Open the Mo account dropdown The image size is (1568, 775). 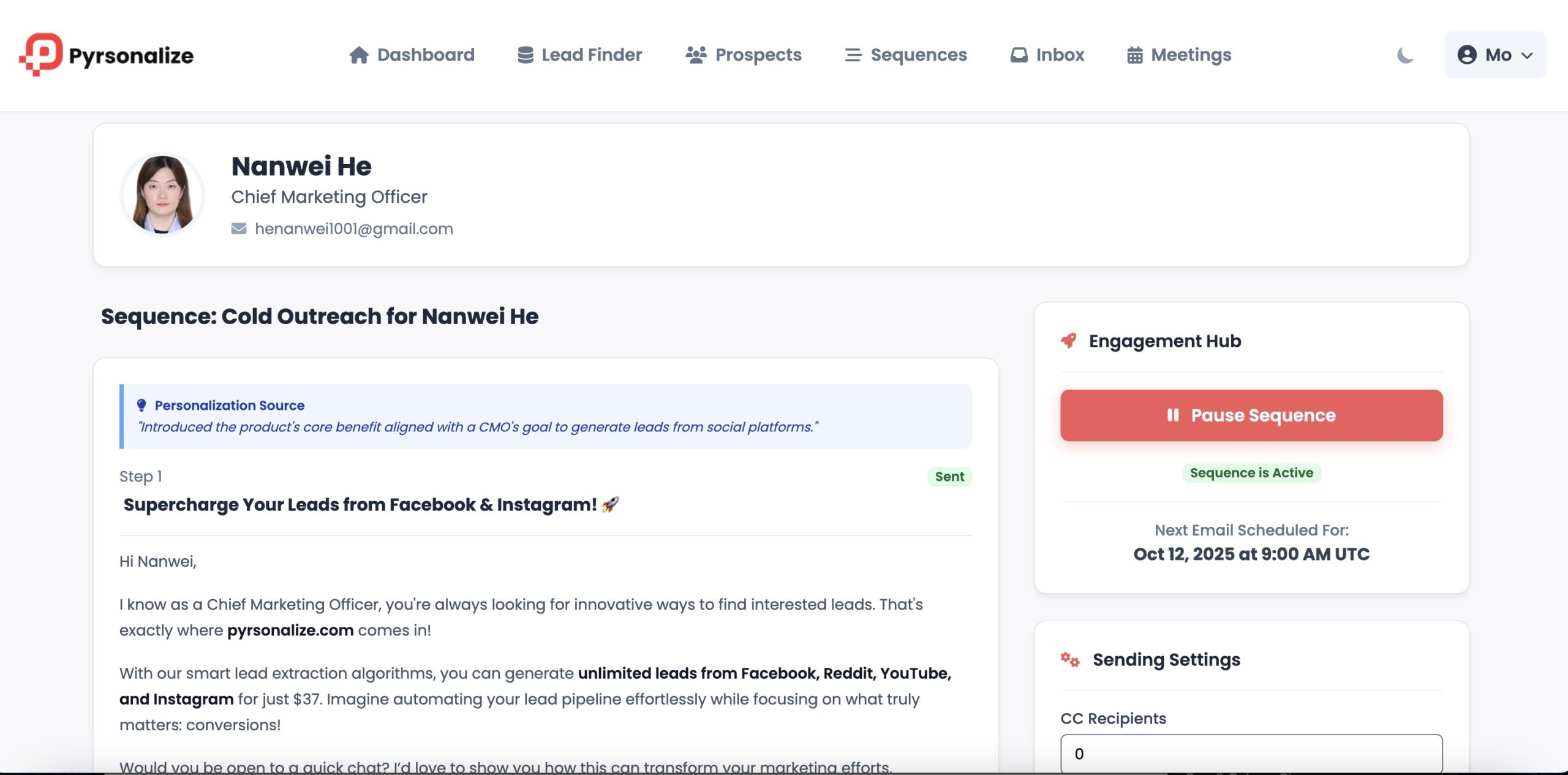click(1494, 55)
